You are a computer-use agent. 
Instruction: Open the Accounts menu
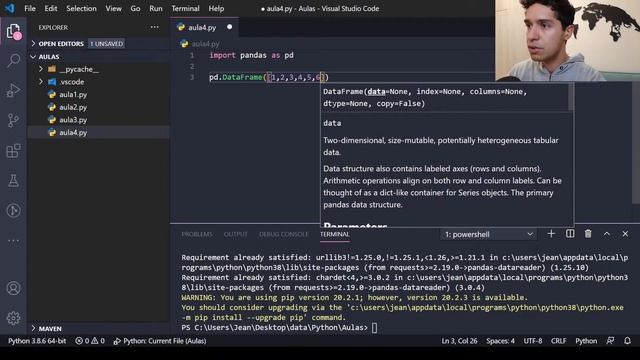(13, 288)
